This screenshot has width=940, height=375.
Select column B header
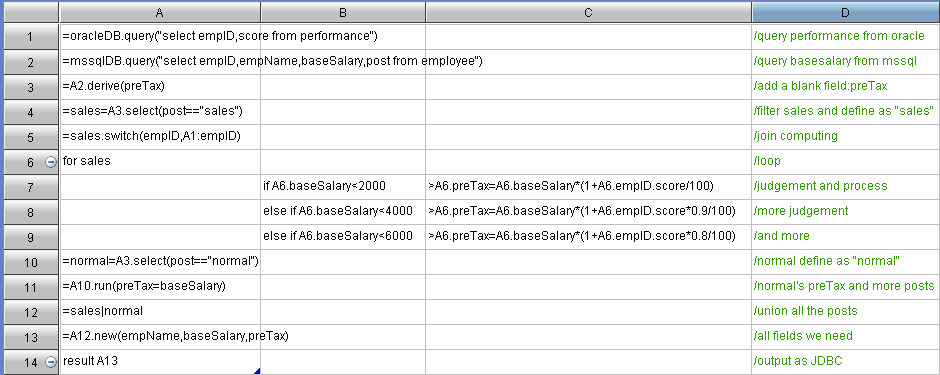[x=343, y=12]
